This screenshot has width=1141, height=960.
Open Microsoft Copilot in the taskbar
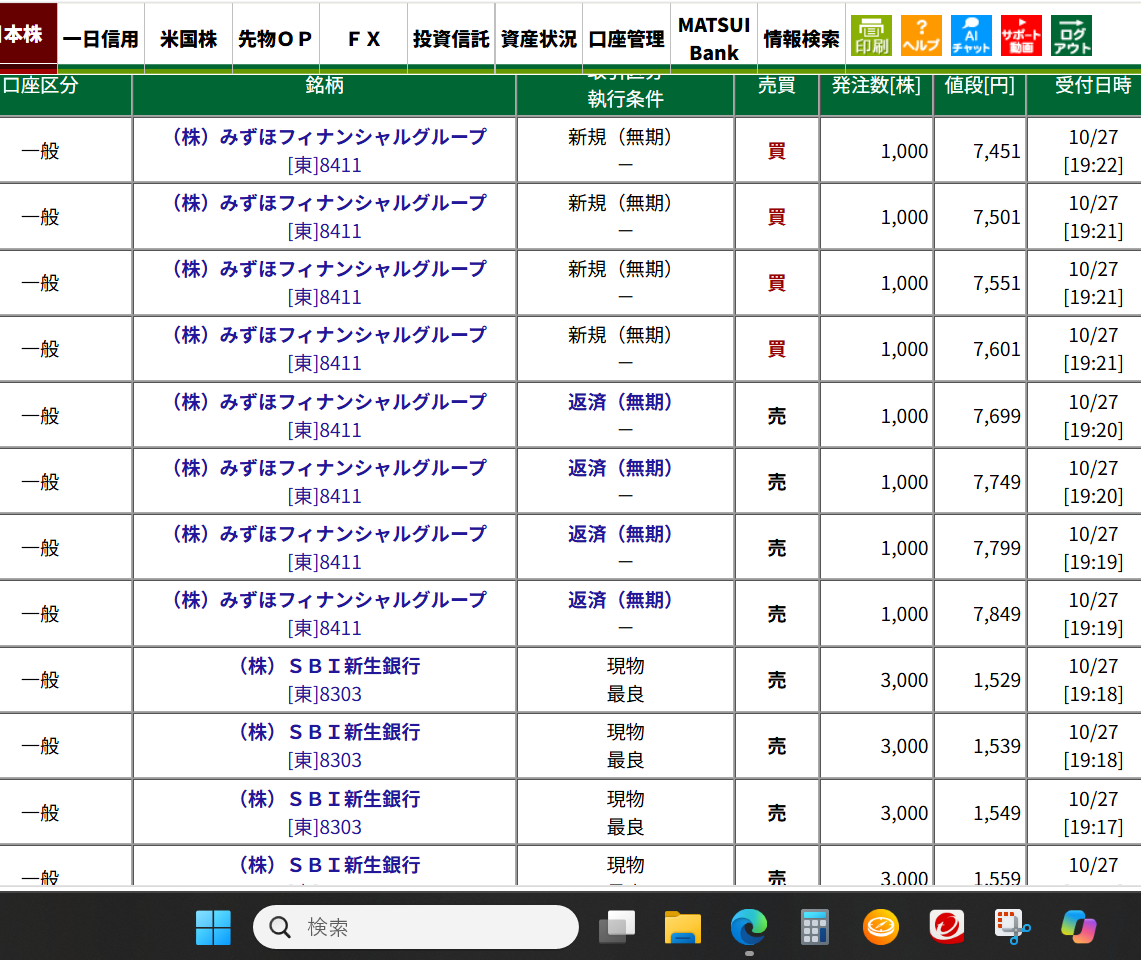pos(1078,927)
